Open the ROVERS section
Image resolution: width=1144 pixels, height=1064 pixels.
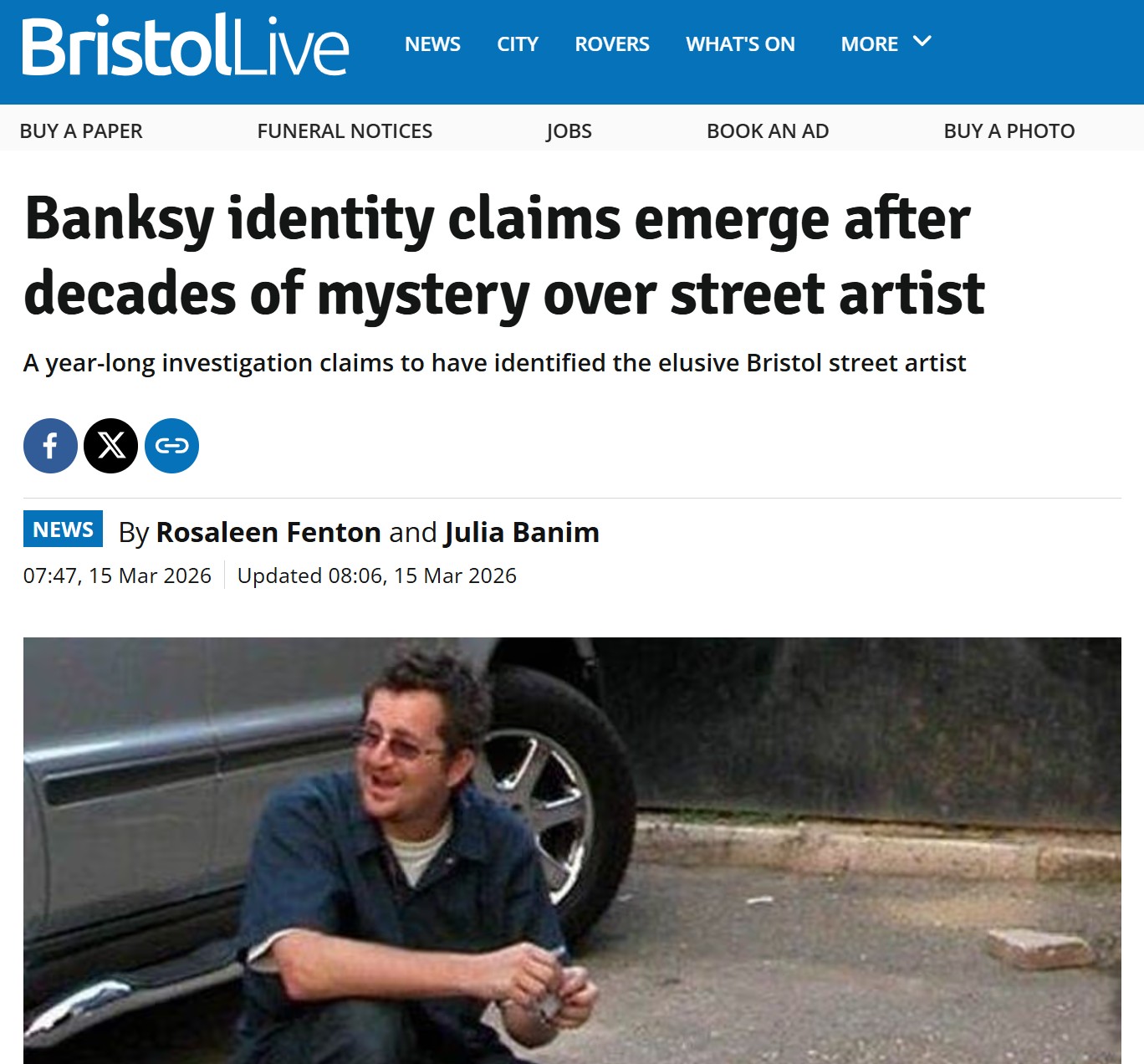(x=612, y=44)
